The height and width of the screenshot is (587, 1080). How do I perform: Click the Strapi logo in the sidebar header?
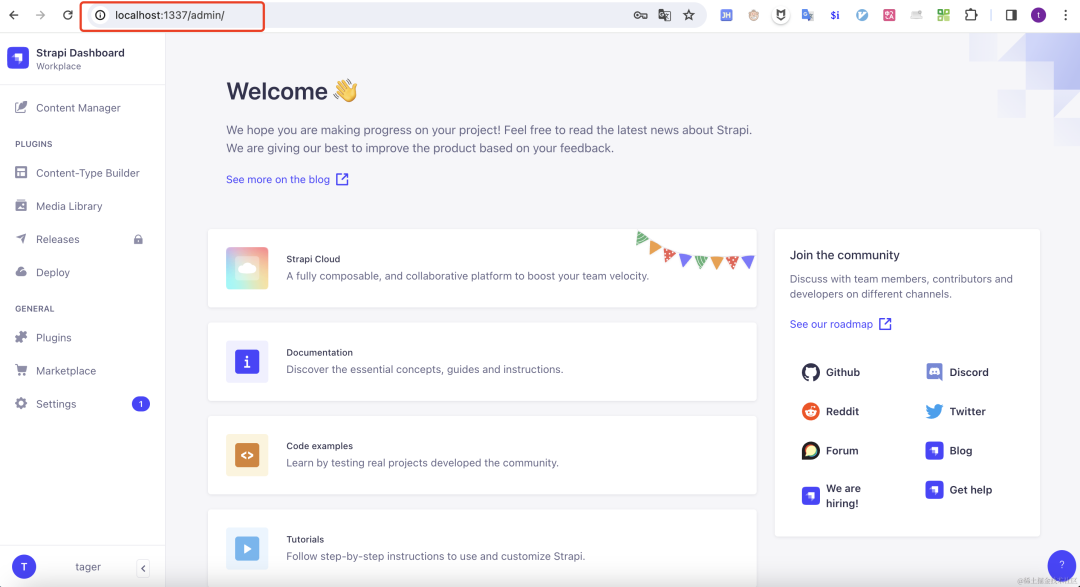tap(18, 58)
